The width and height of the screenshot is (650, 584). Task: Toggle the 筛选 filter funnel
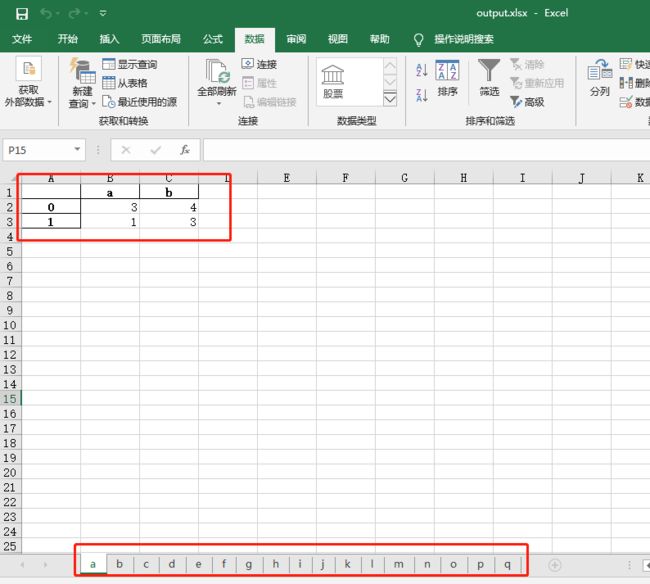[x=489, y=78]
